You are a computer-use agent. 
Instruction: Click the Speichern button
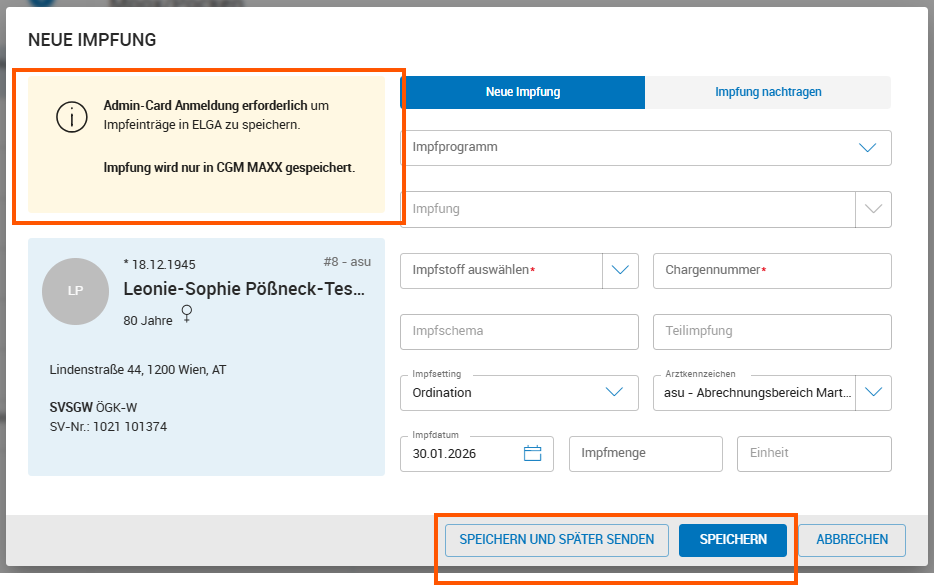733,540
